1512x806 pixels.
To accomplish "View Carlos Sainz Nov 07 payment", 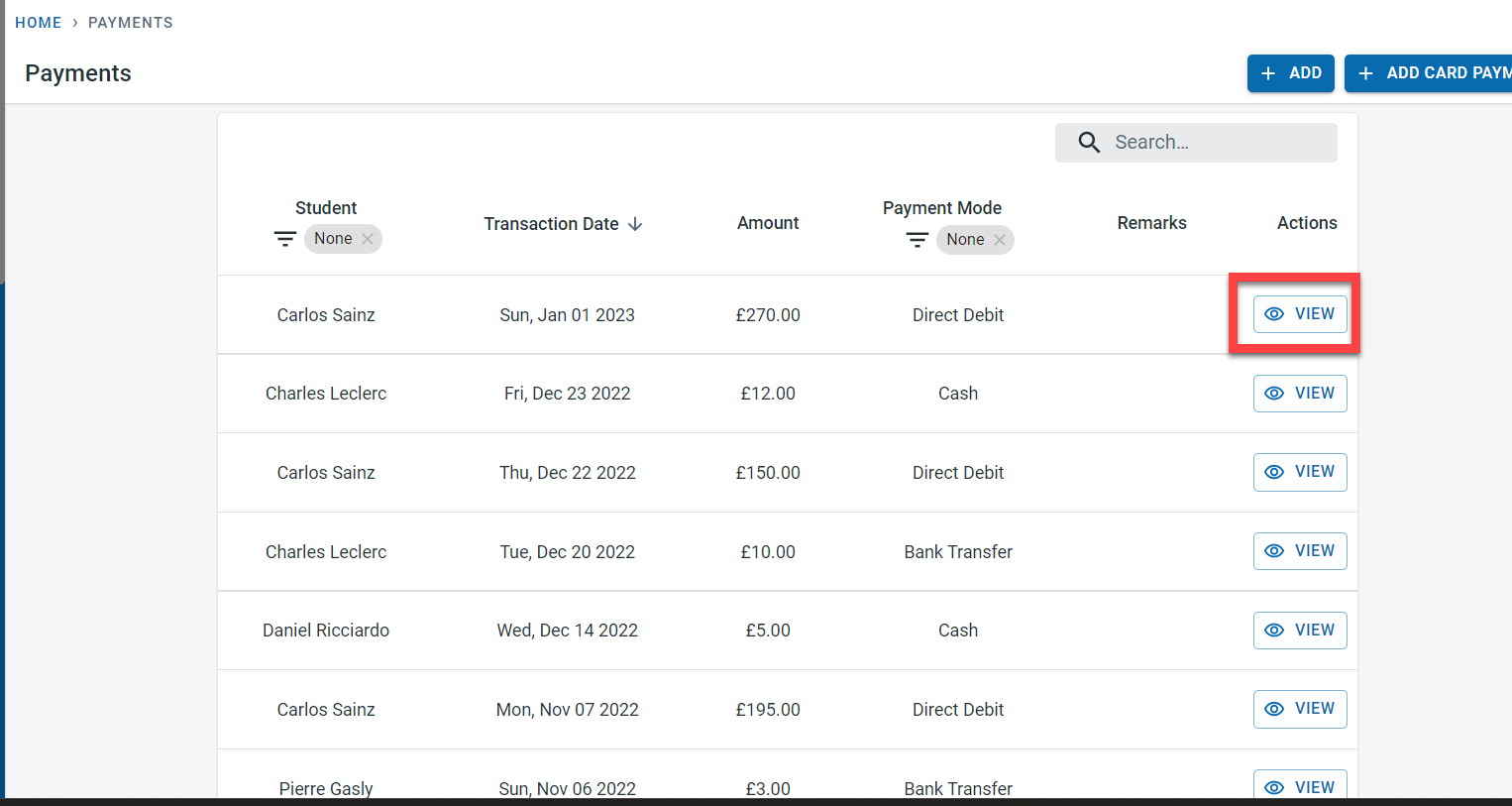I will click(x=1300, y=709).
